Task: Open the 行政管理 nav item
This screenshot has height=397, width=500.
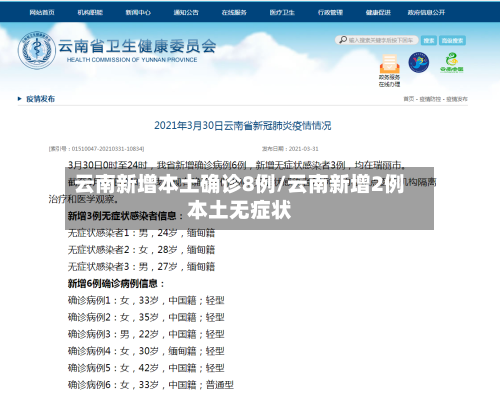Action: click(330, 12)
